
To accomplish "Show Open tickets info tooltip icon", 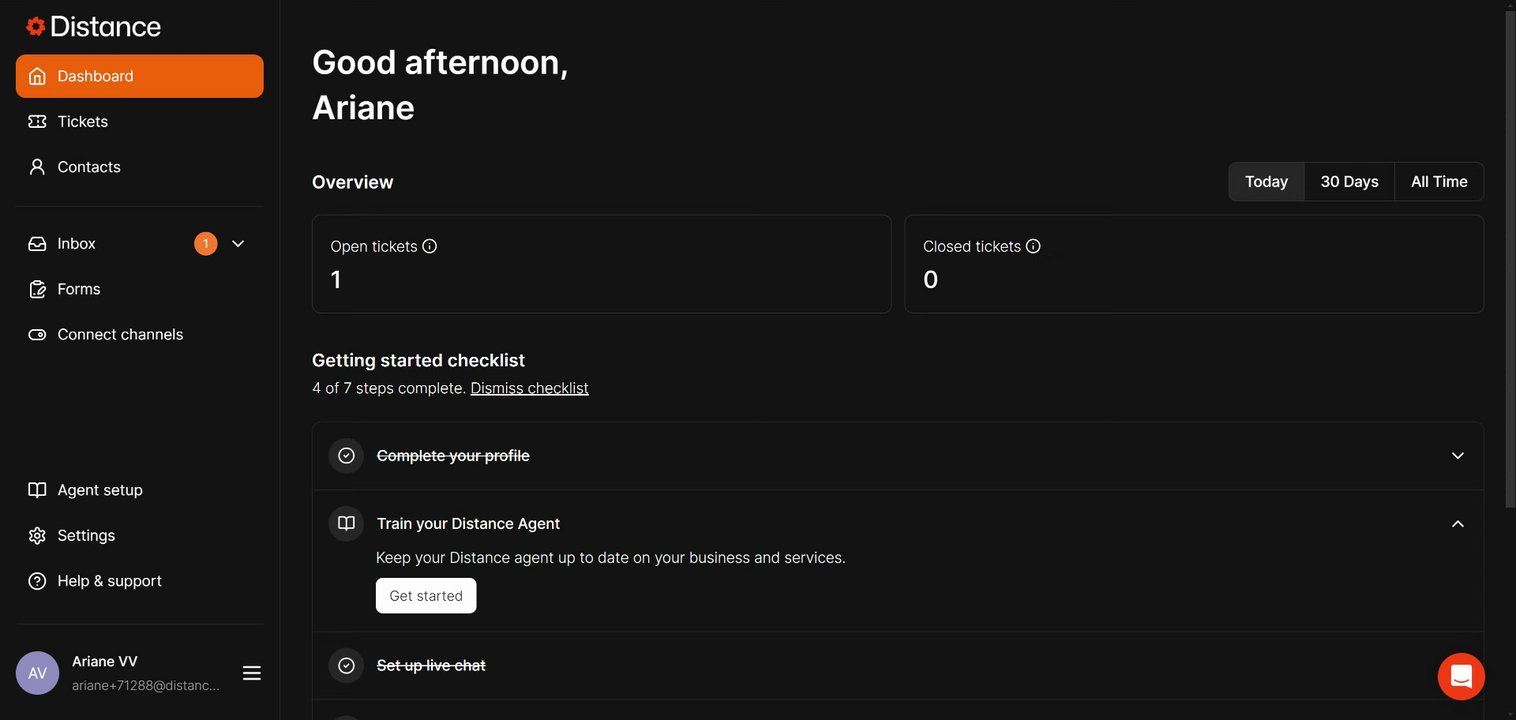I will [x=430, y=246].
